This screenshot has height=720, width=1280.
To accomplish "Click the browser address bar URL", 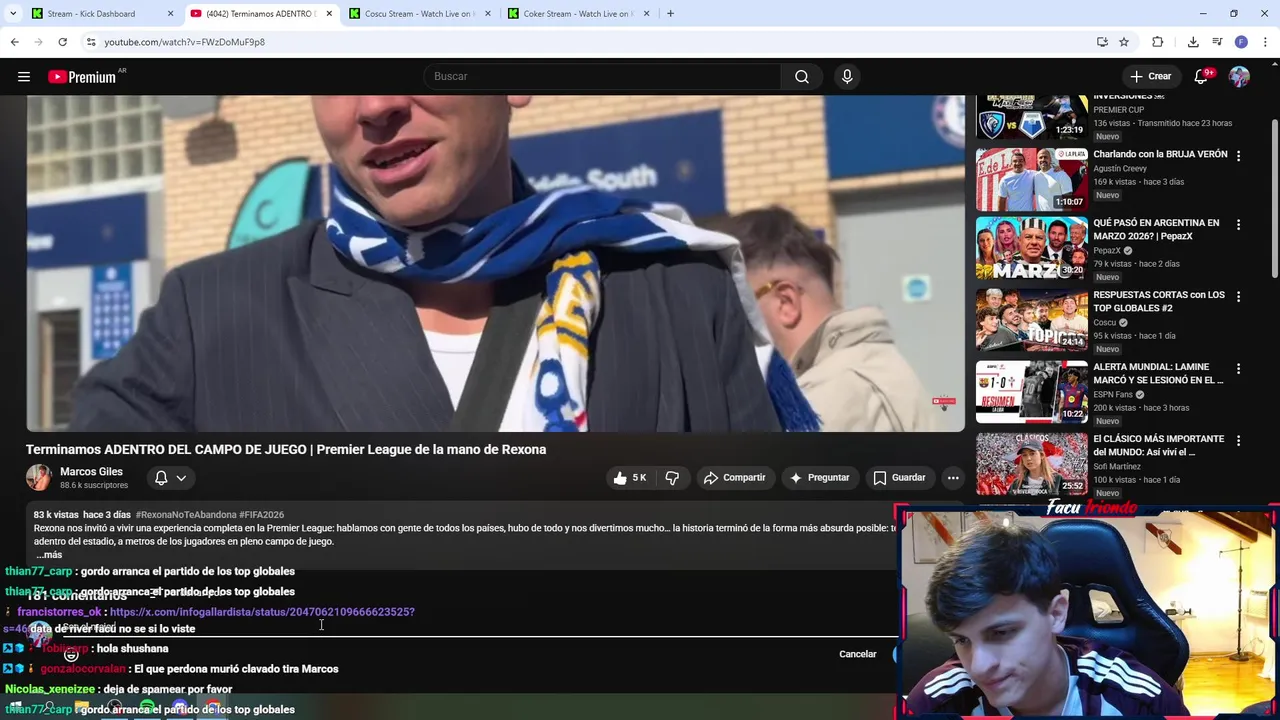I will pyautogui.click(x=185, y=42).
